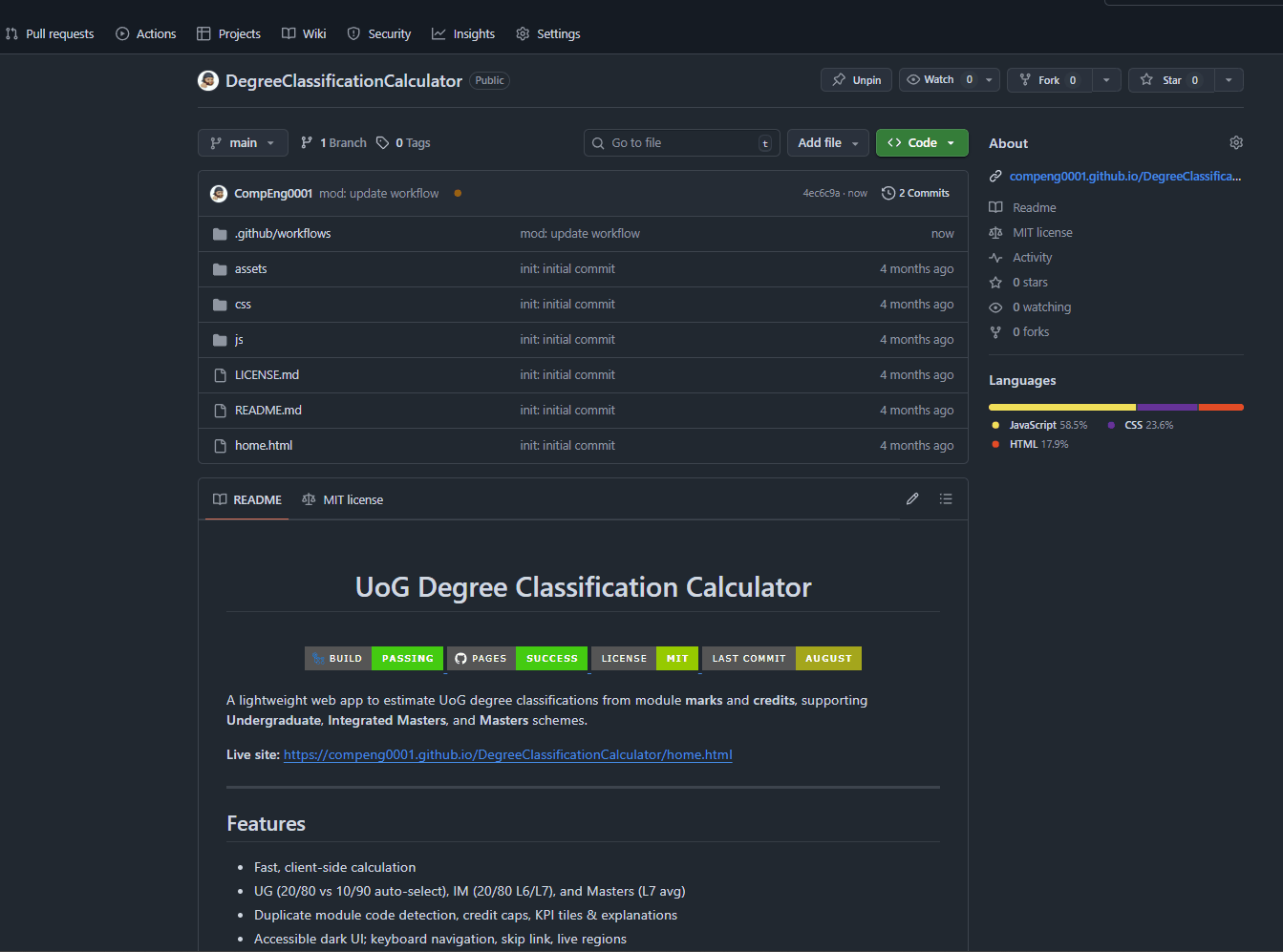
Task: Click the repository owner avatar beside the title
Action: (x=208, y=81)
